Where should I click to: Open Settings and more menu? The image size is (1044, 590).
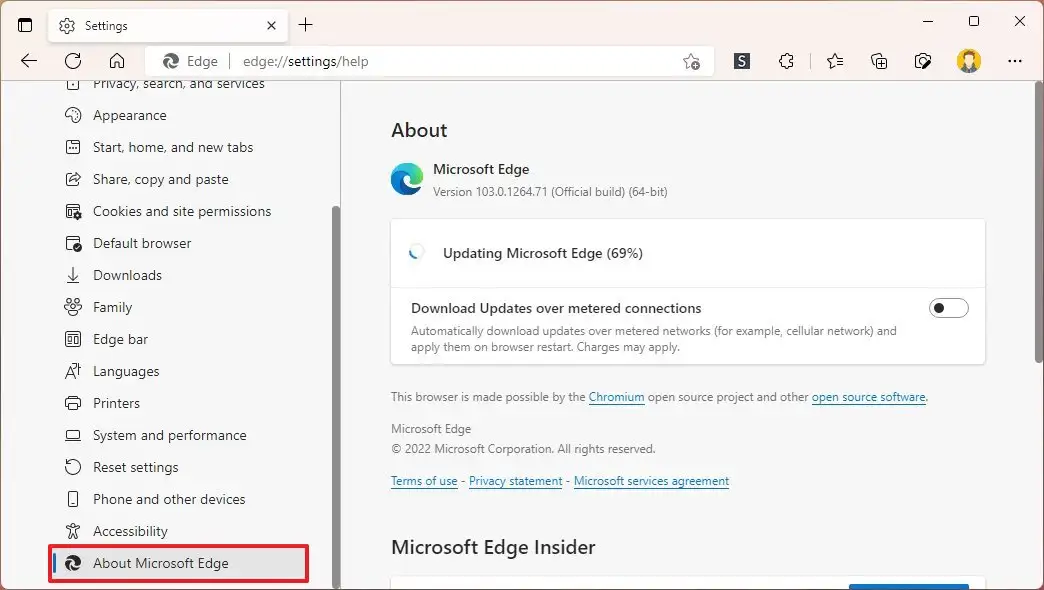(x=1015, y=61)
